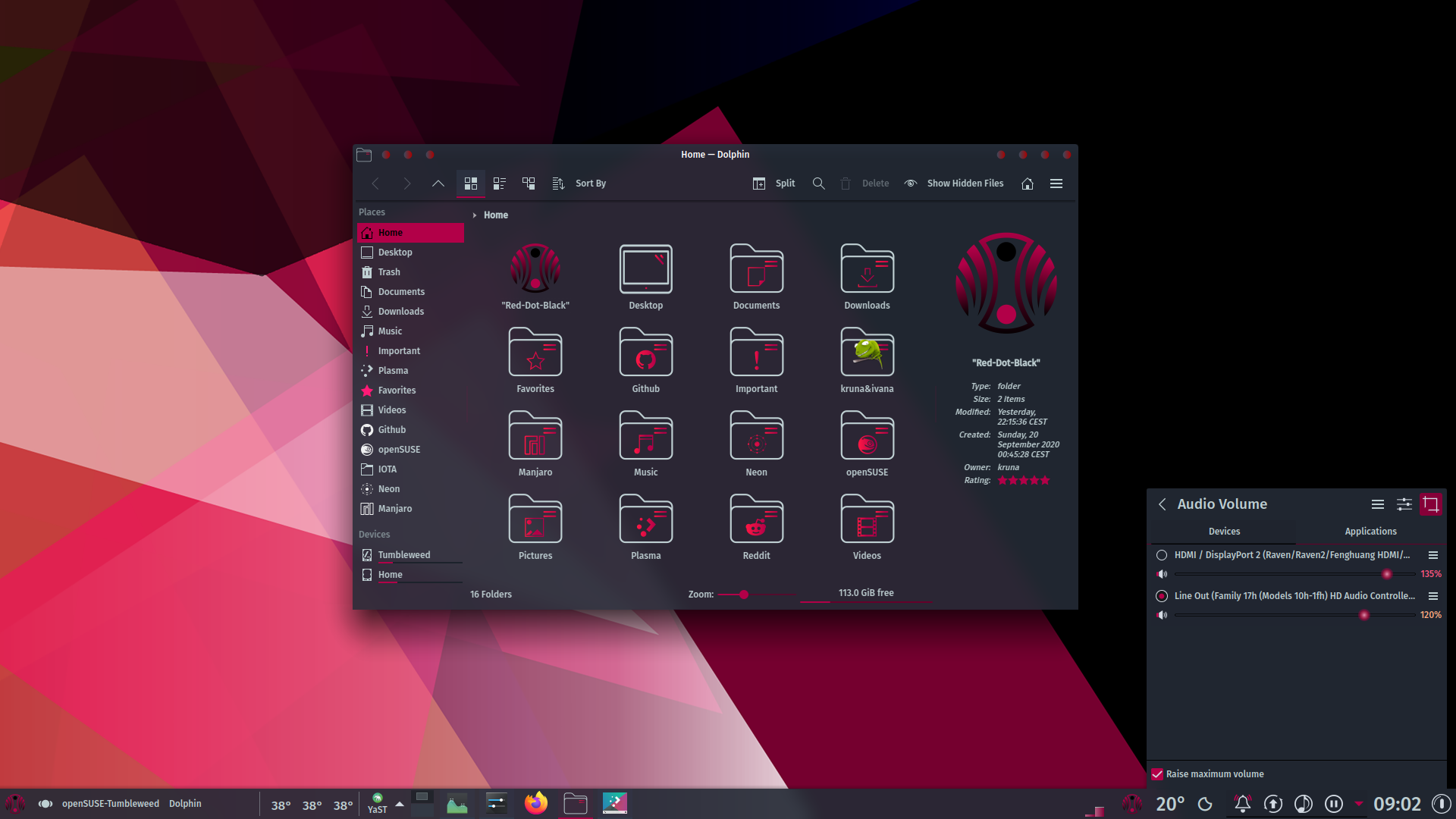Screen dimensions: 1456x819
Task: Open Trash from Places sidebar
Action: [x=410, y=272]
